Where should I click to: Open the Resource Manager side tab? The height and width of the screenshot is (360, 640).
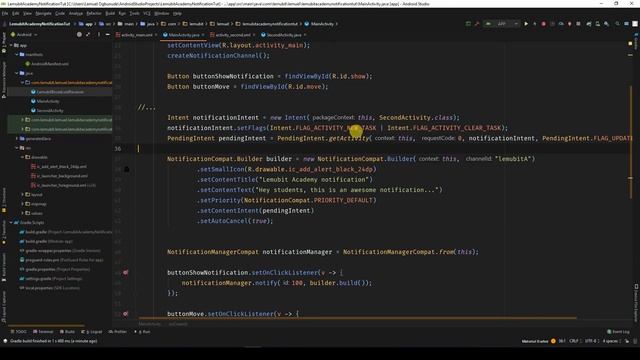pos(4,80)
